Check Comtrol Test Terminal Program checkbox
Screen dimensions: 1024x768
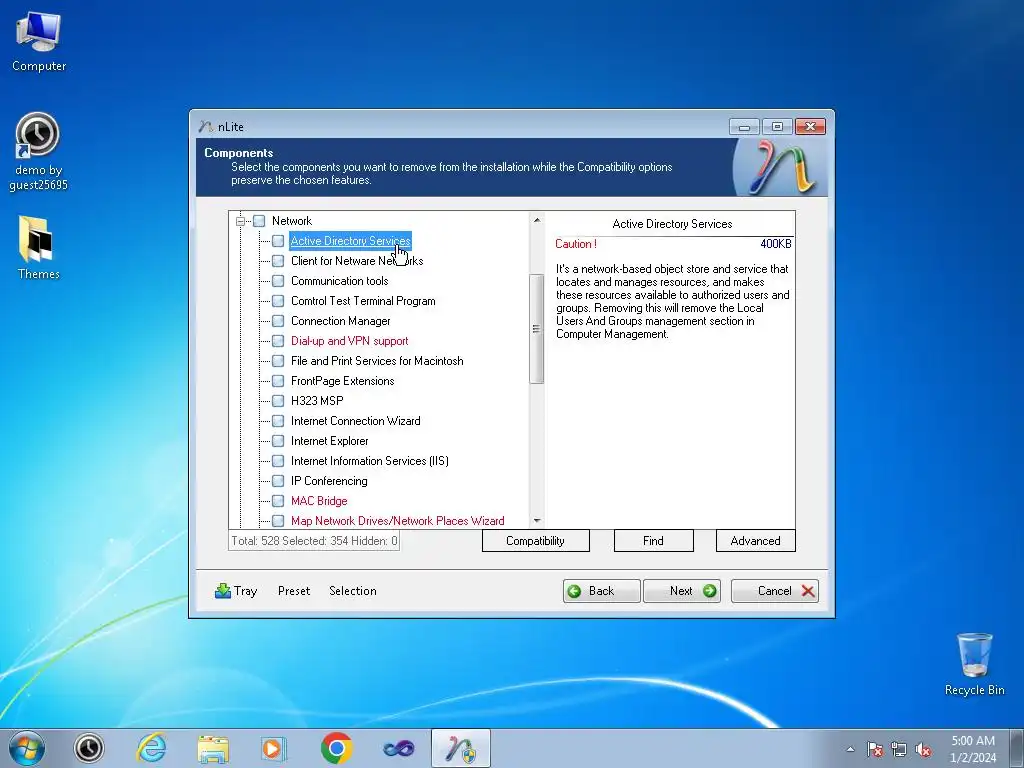pyautogui.click(x=278, y=301)
